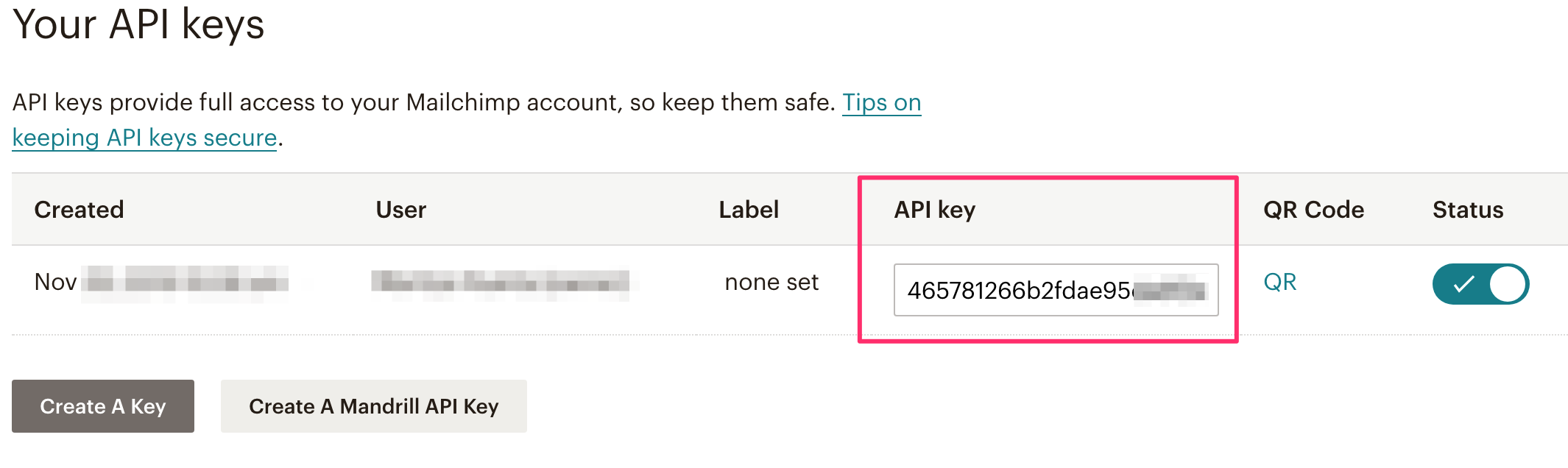Sort by the Created column header
1568x468 pixels.
(79, 210)
